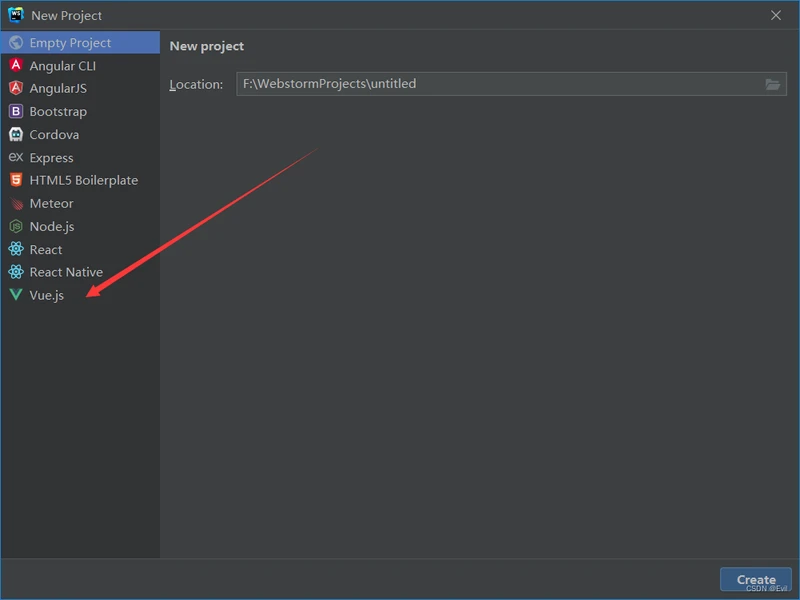Screen dimensions: 800x600
Task: Open folder browser for Location field
Action: [x=772, y=84]
